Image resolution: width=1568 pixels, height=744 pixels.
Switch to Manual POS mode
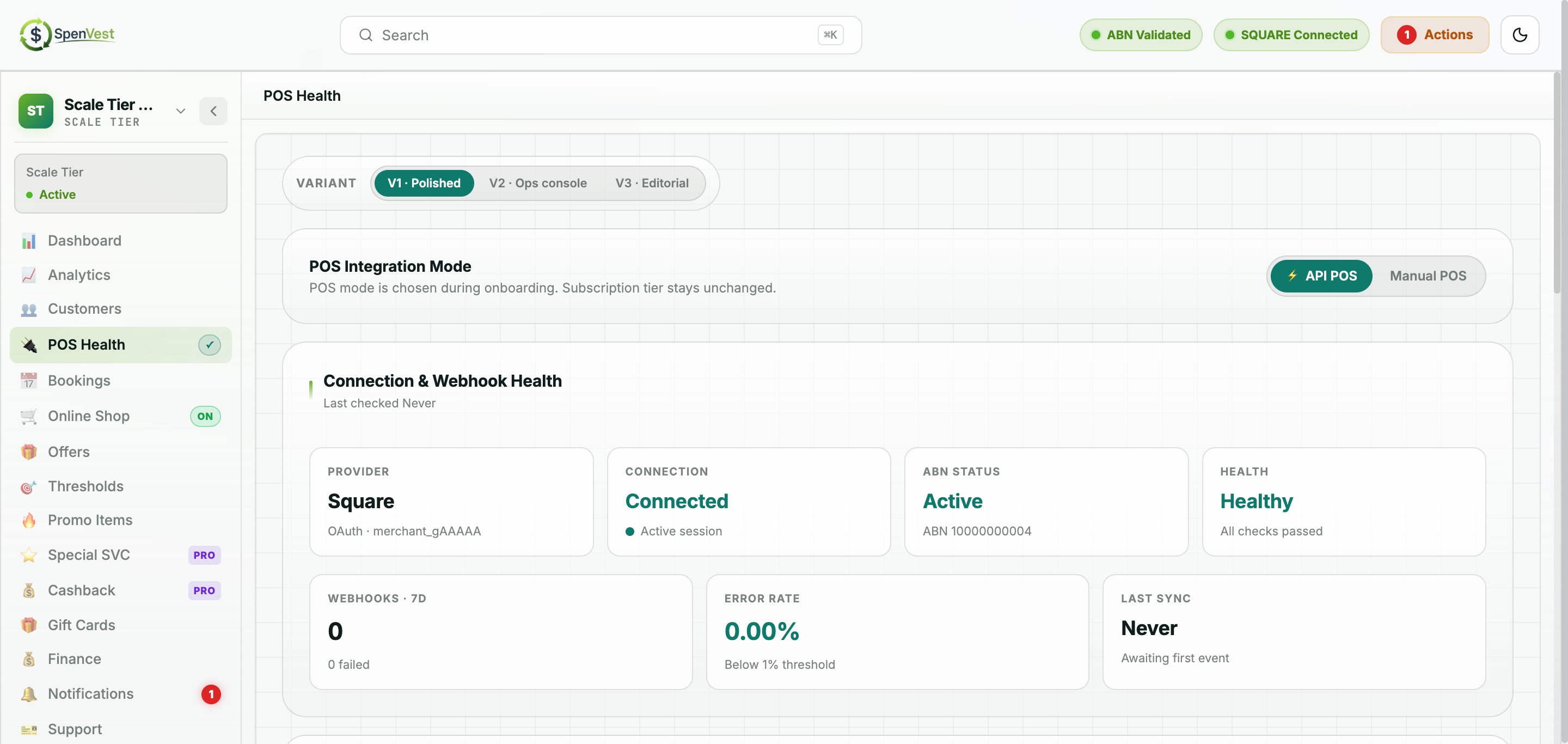(x=1428, y=276)
